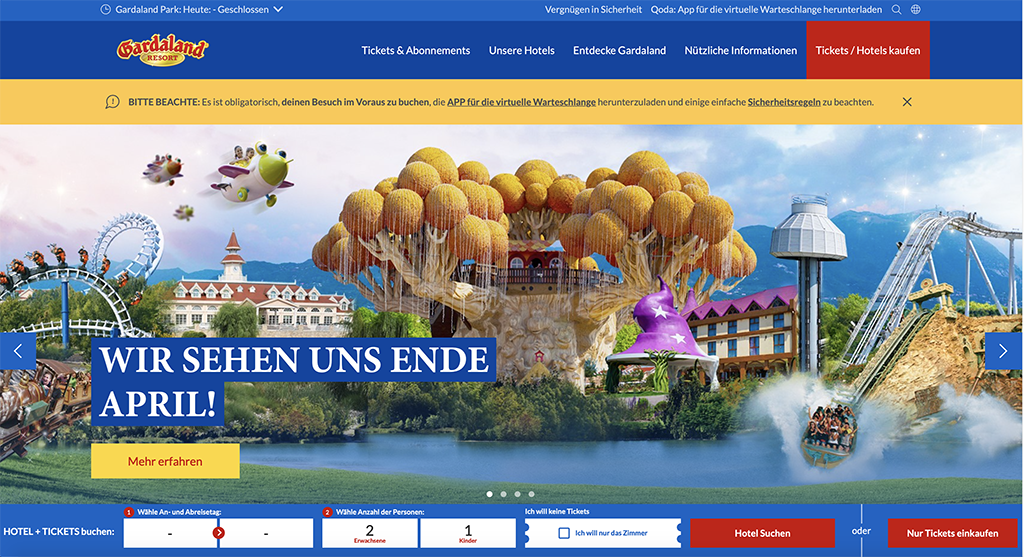Open the language globe icon
The height and width of the screenshot is (557, 1024).
(916, 10)
